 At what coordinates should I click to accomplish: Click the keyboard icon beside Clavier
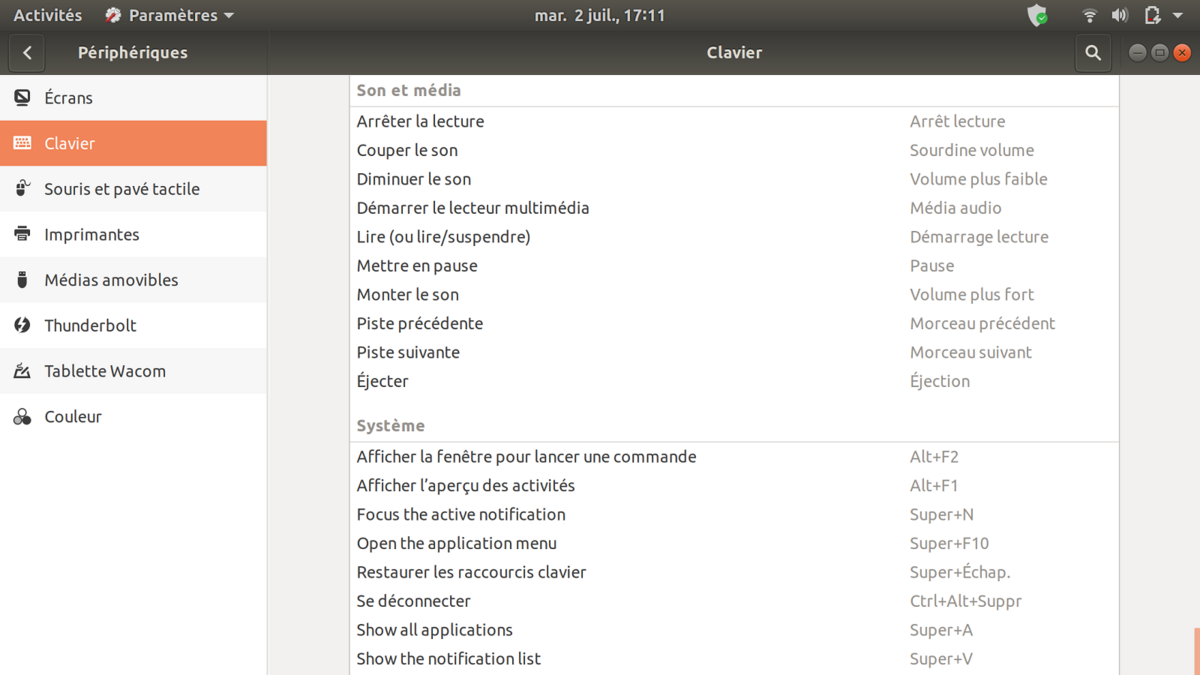coord(22,143)
